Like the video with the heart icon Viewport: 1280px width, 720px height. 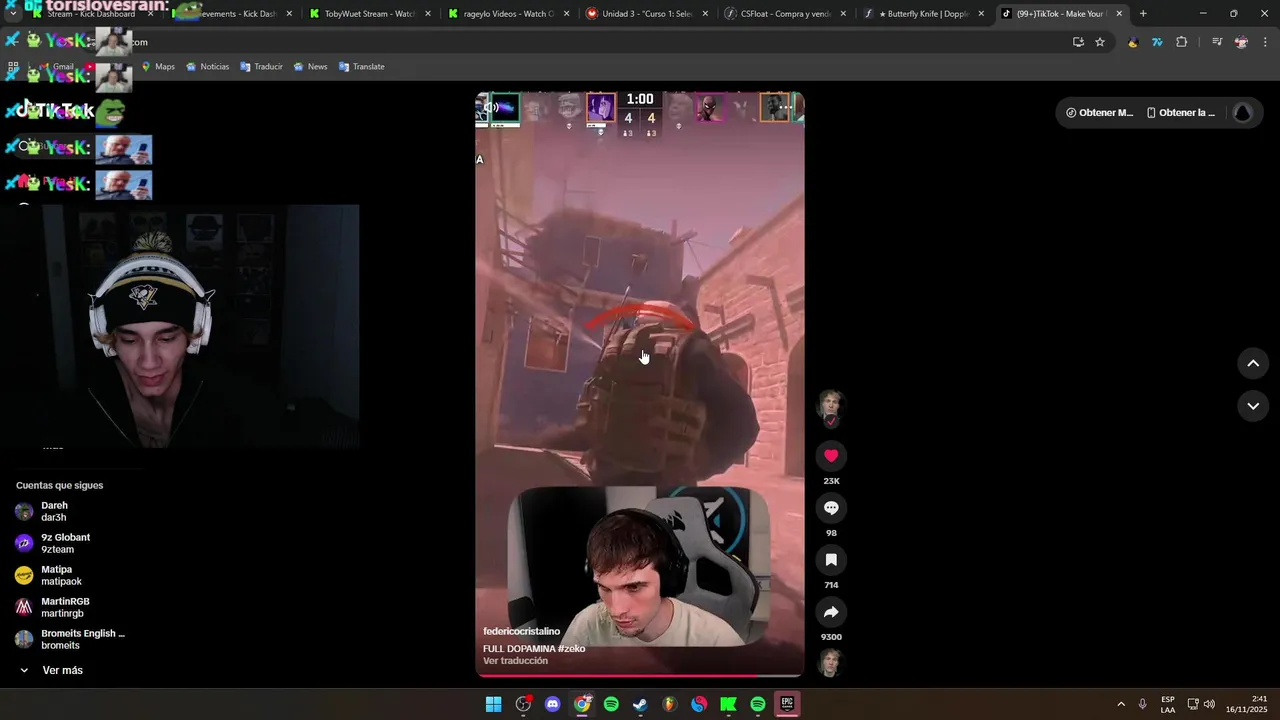pyautogui.click(x=831, y=456)
